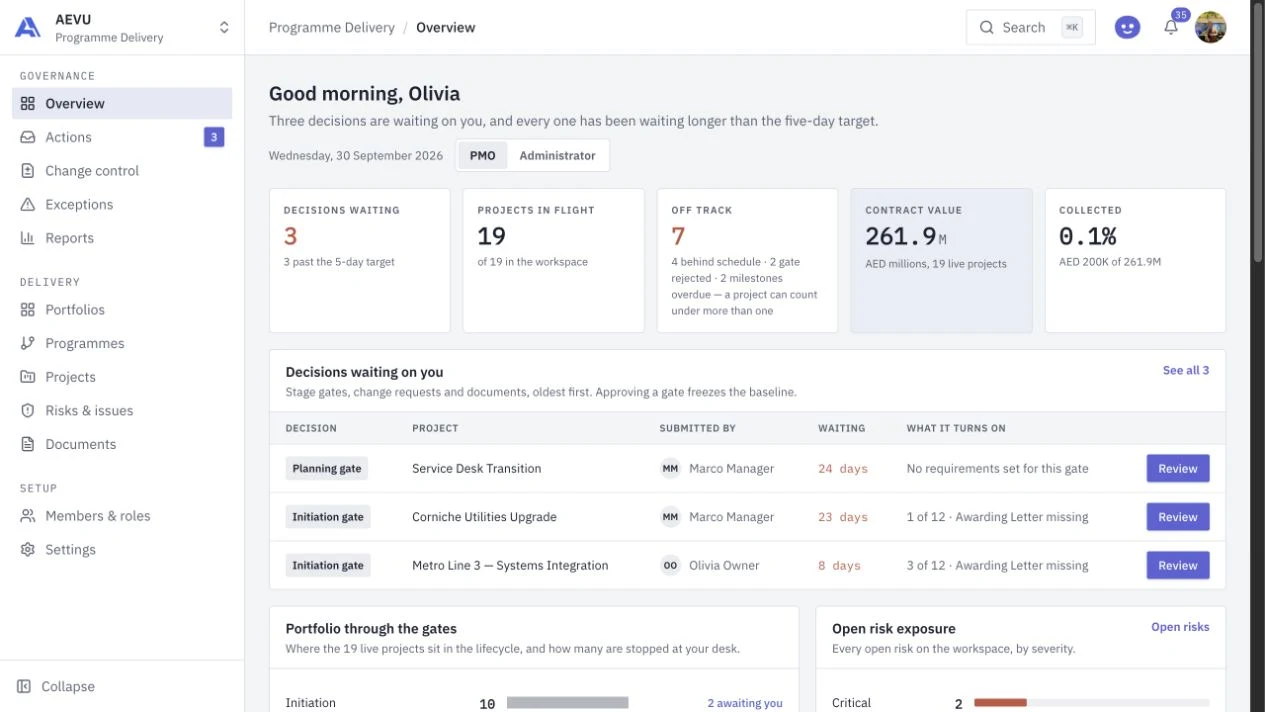1265x712 pixels.
Task: Go to Actions in the sidebar
Action: (x=122, y=137)
